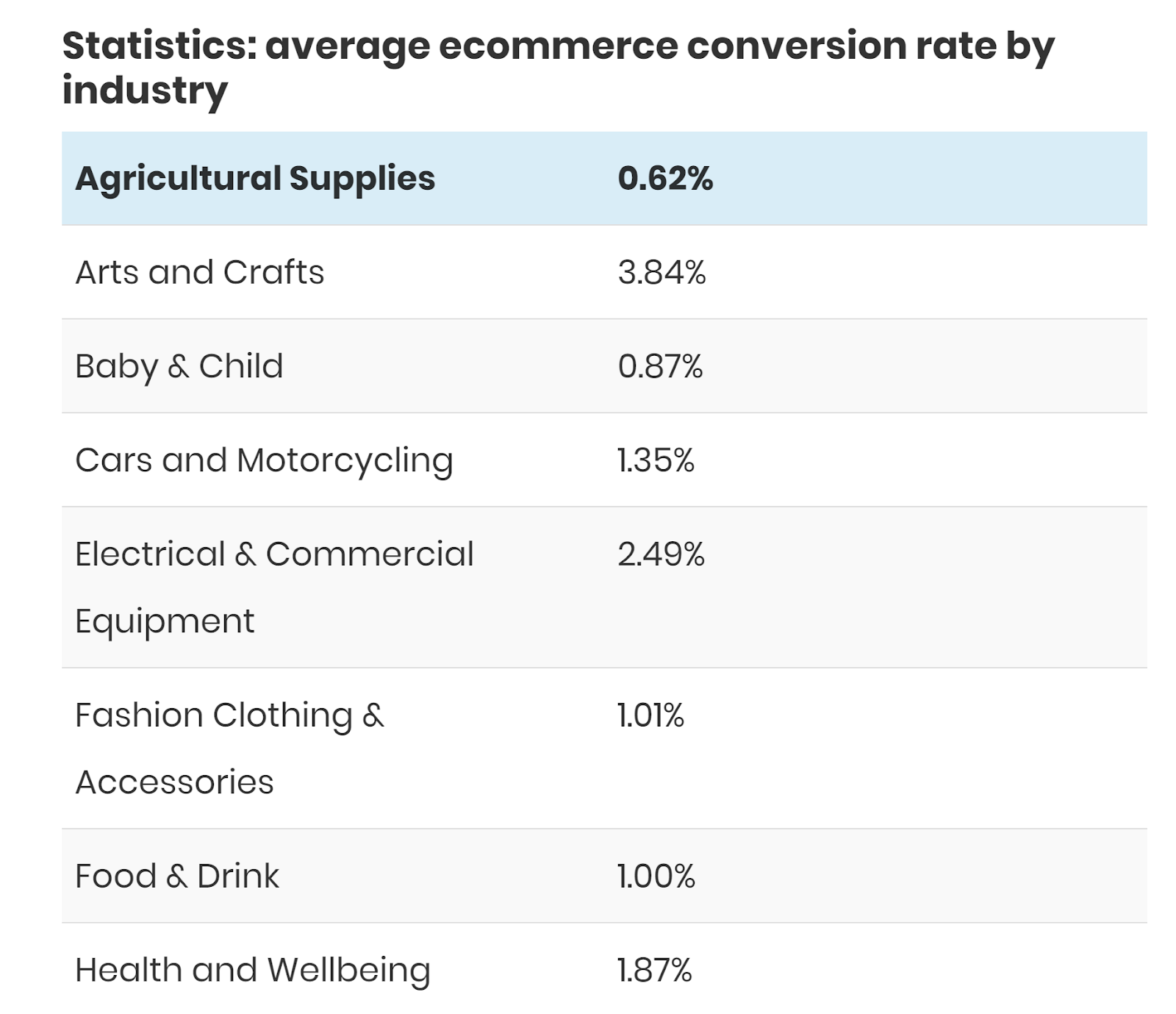Click the word "ecommerce" in the heading
The width and height of the screenshot is (1176, 1014).
point(558,46)
